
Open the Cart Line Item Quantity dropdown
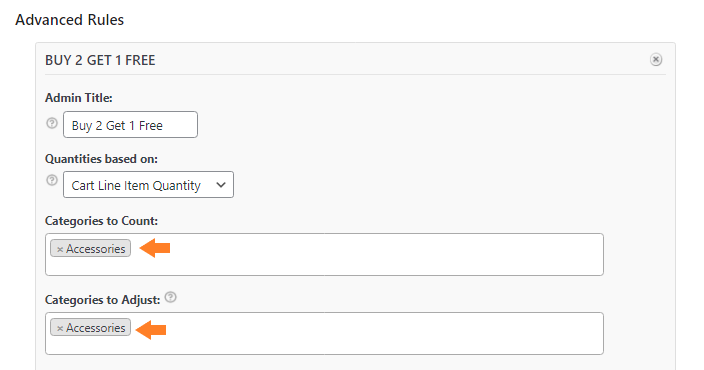148,185
